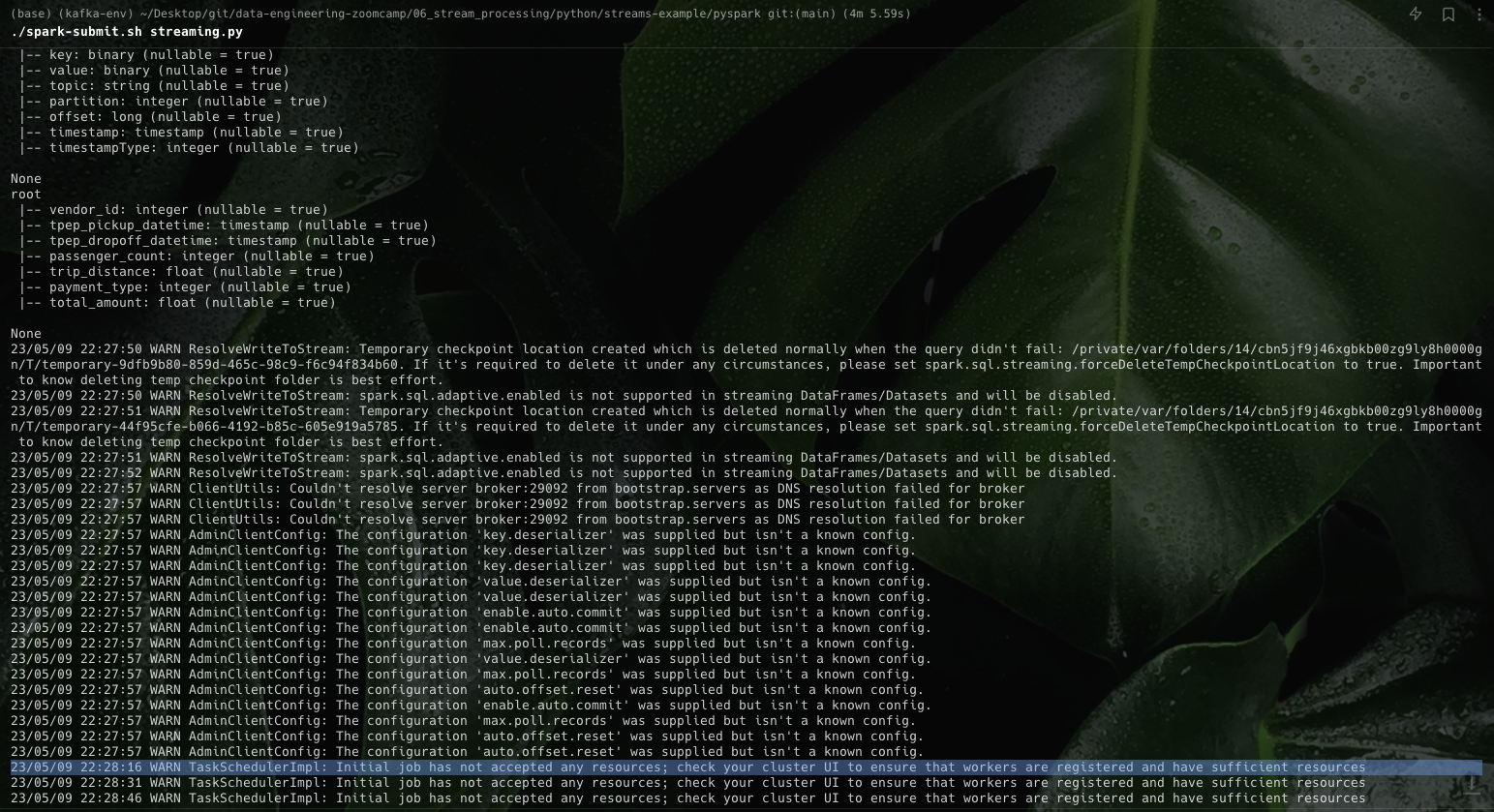This screenshot has height=812, width=1494.
Task: Click the 22:27:51 spark.sql.adaptive.enabled warning
Action: [x=564, y=458]
